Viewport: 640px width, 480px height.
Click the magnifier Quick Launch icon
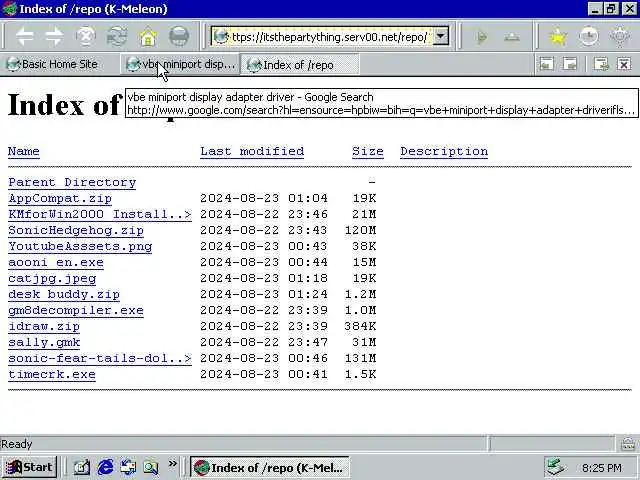(151, 467)
